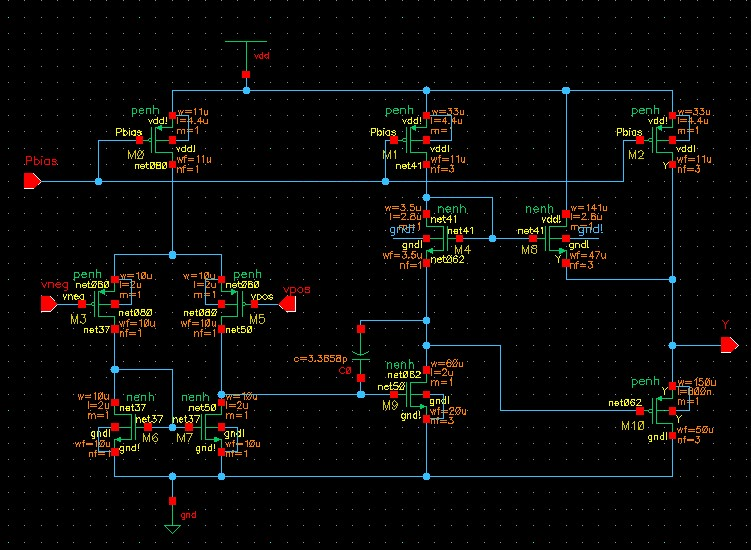Select the vdd supply symbol

pos(246,42)
